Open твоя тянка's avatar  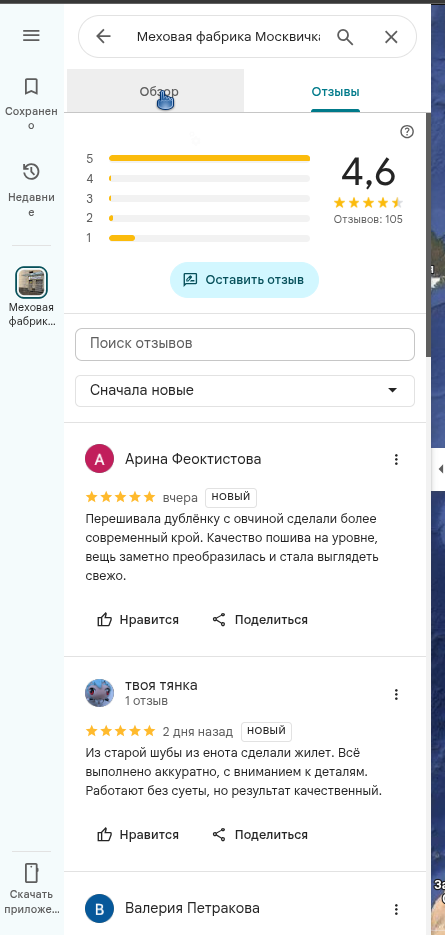[100, 693]
